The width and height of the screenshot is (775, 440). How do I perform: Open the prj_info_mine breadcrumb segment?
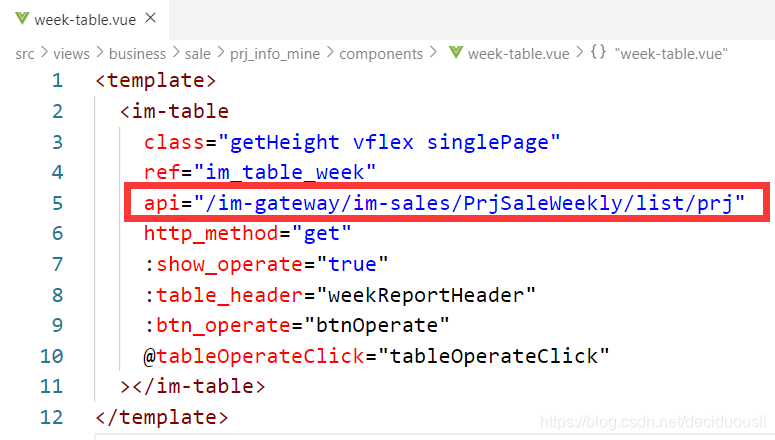275,53
